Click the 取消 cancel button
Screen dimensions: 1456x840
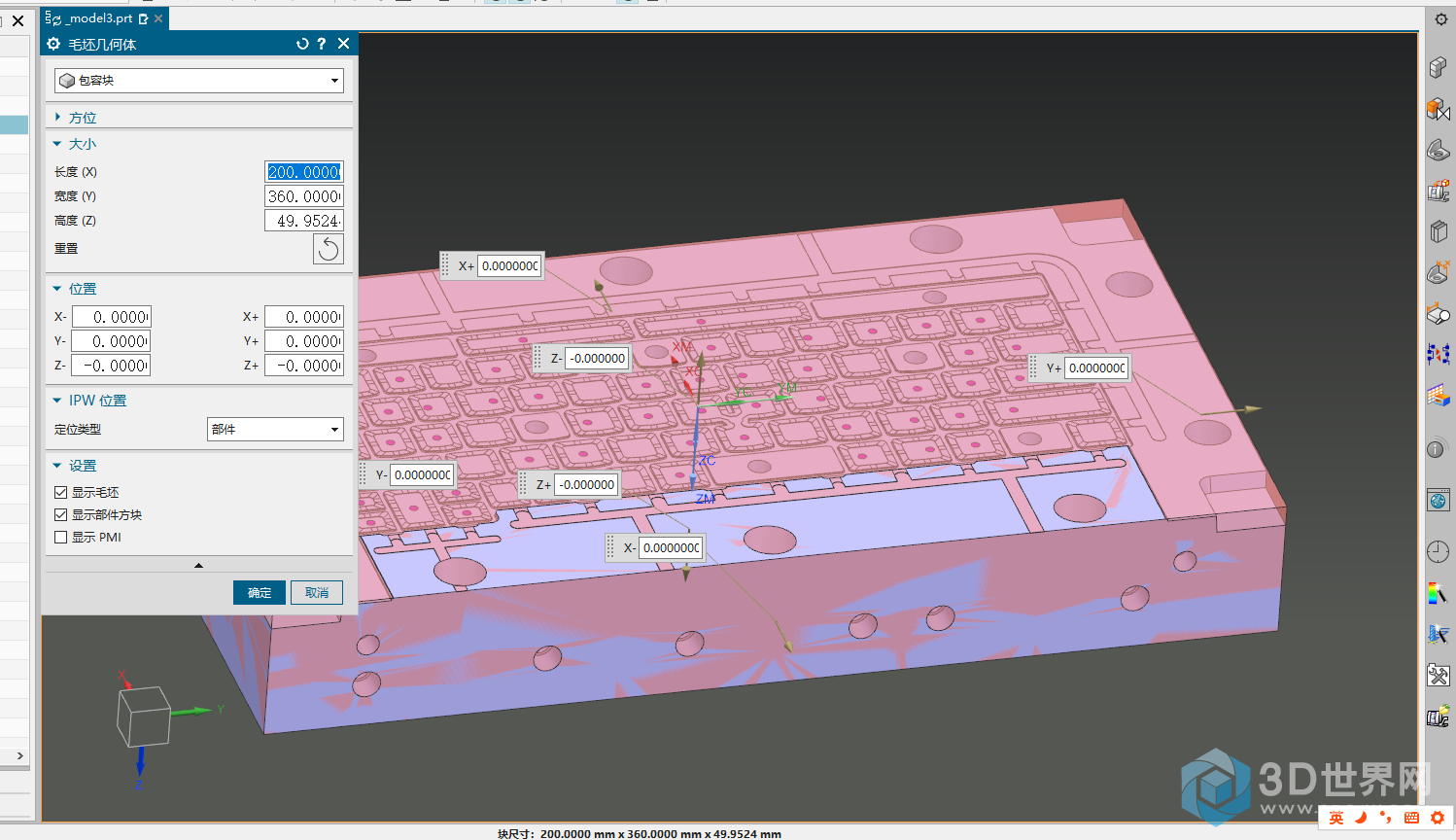317,593
